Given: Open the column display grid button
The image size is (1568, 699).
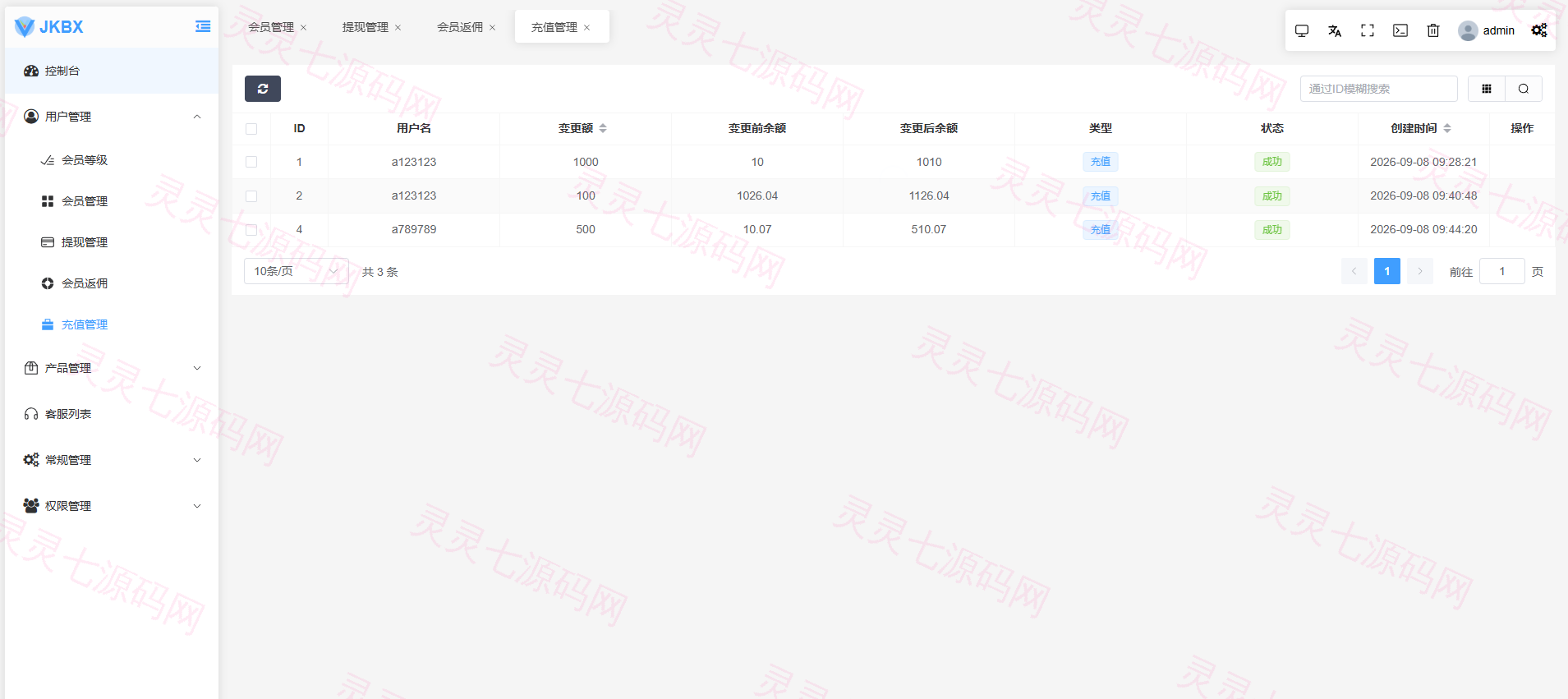Looking at the screenshot, I should click(1487, 89).
